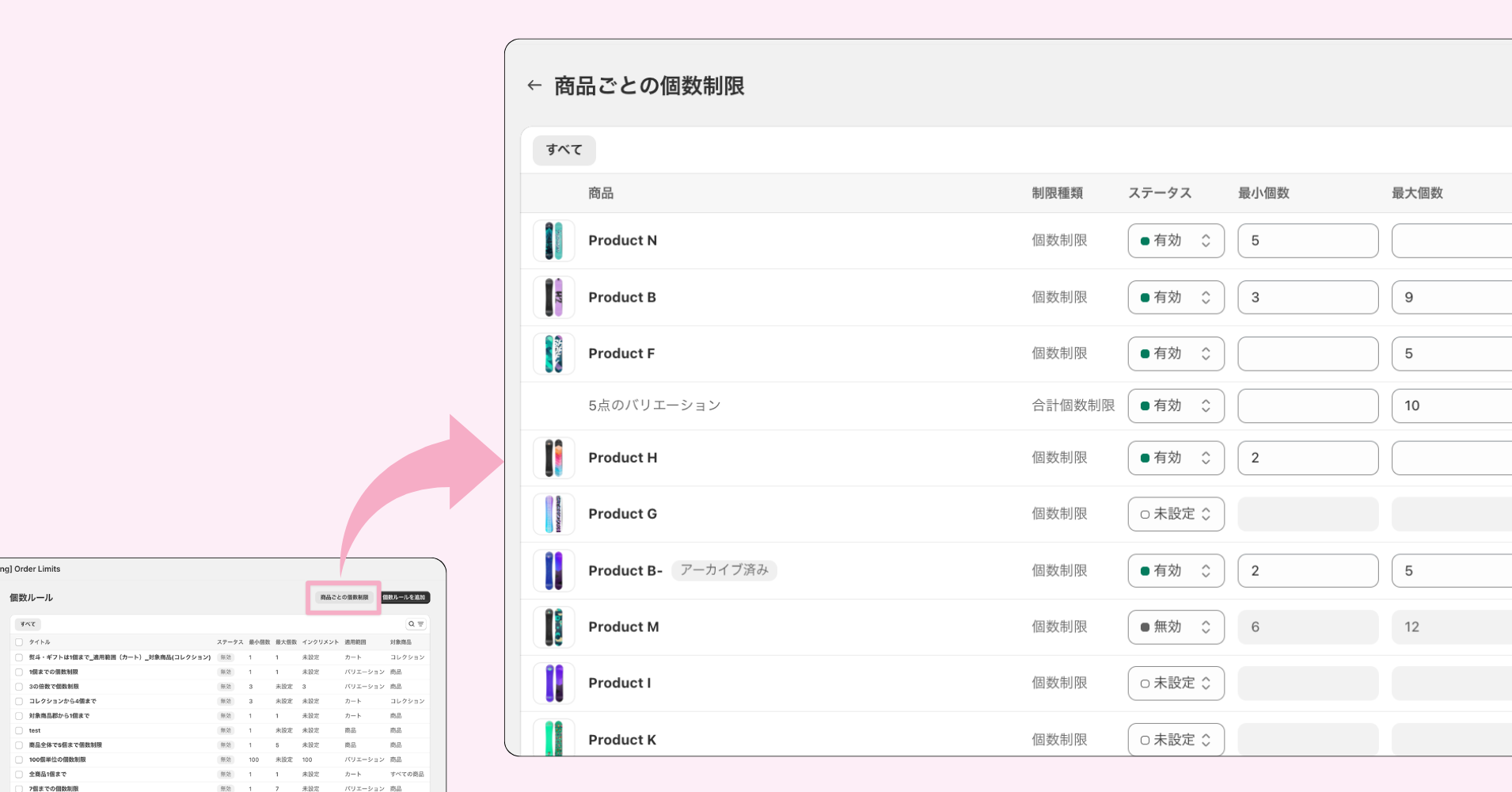Open the コレクションから4個まで rule title

63,701
